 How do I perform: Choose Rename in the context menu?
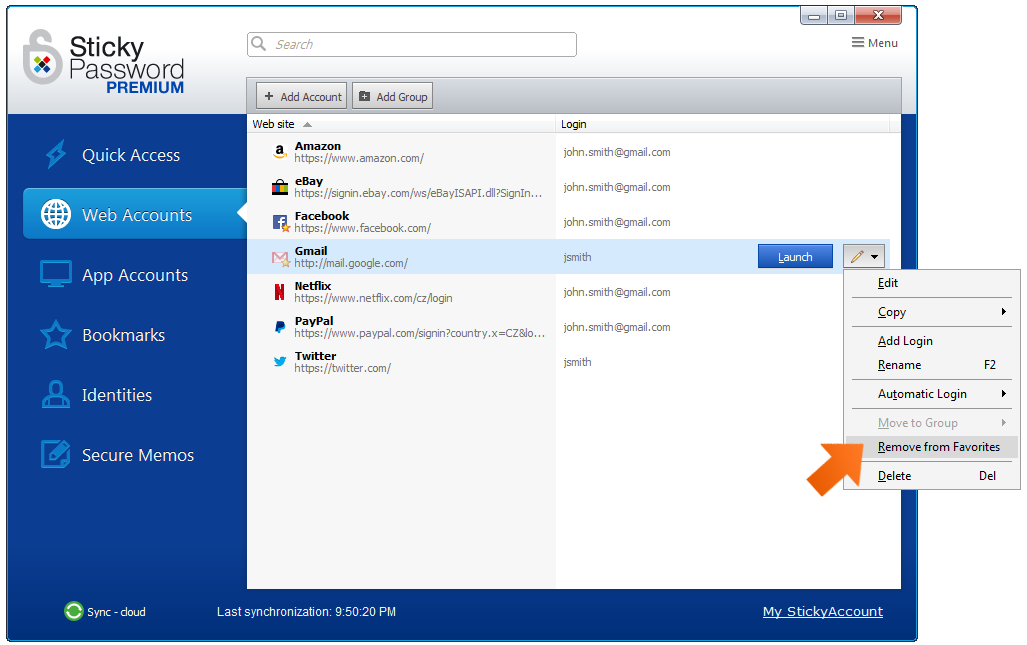click(931, 365)
